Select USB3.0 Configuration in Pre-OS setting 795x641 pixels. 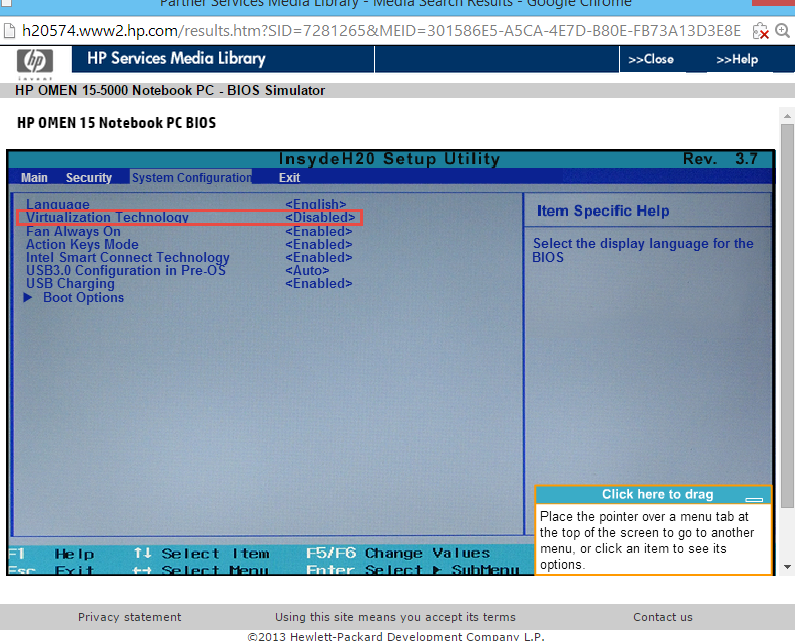coord(126,270)
